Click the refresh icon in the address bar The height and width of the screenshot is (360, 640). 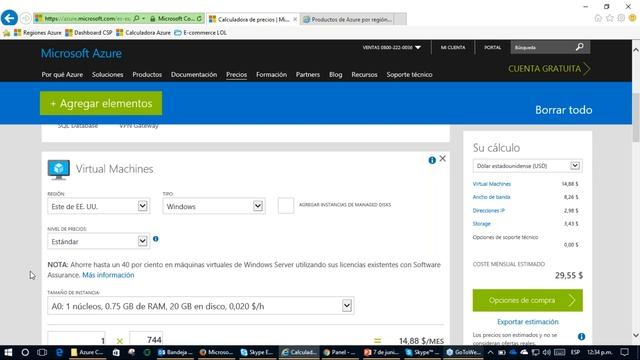coord(199,18)
